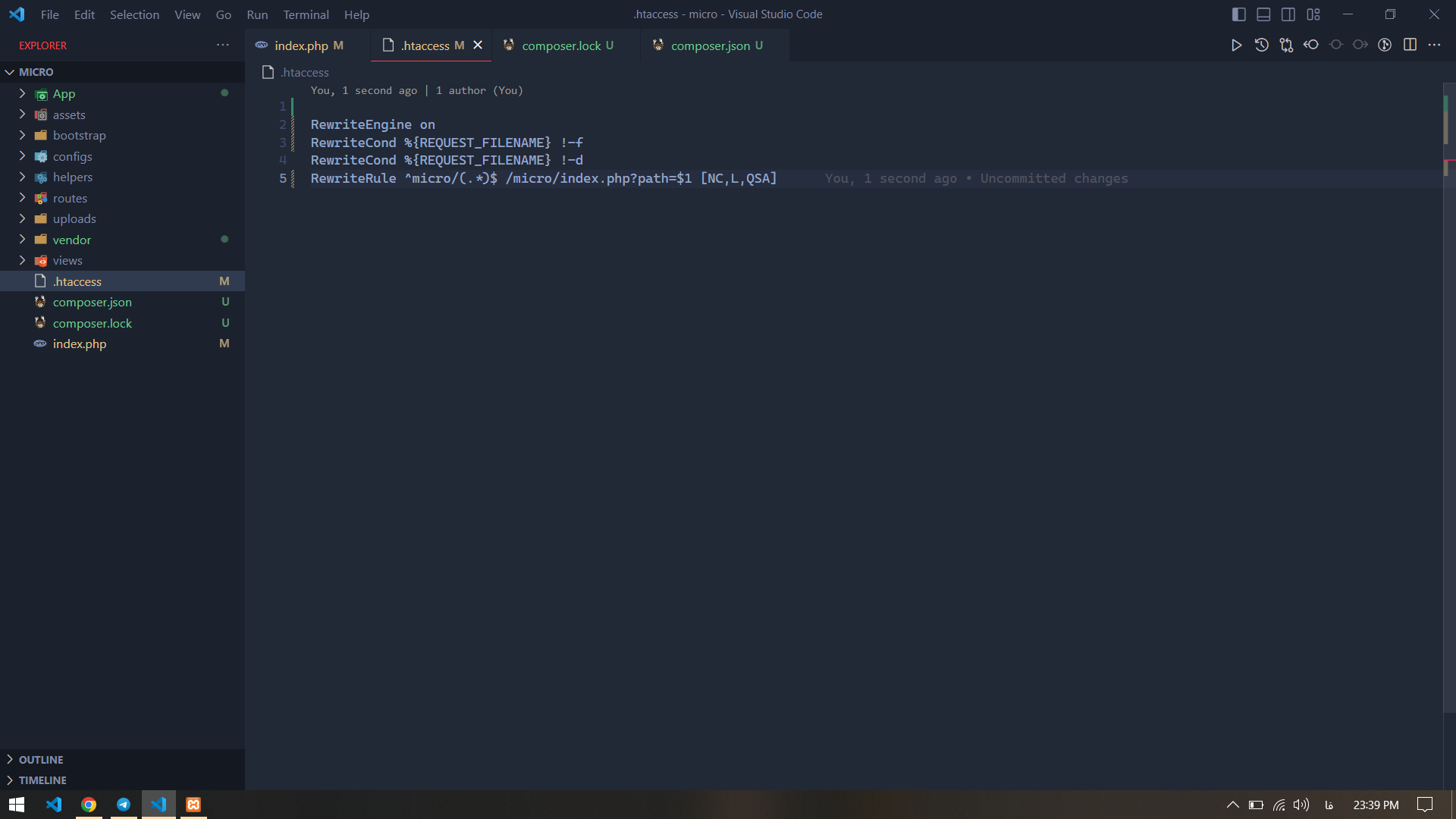Viewport: 1456px width, 819px height.
Task: Place cursor on 'RewriteEngine on' line
Action: 372,125
